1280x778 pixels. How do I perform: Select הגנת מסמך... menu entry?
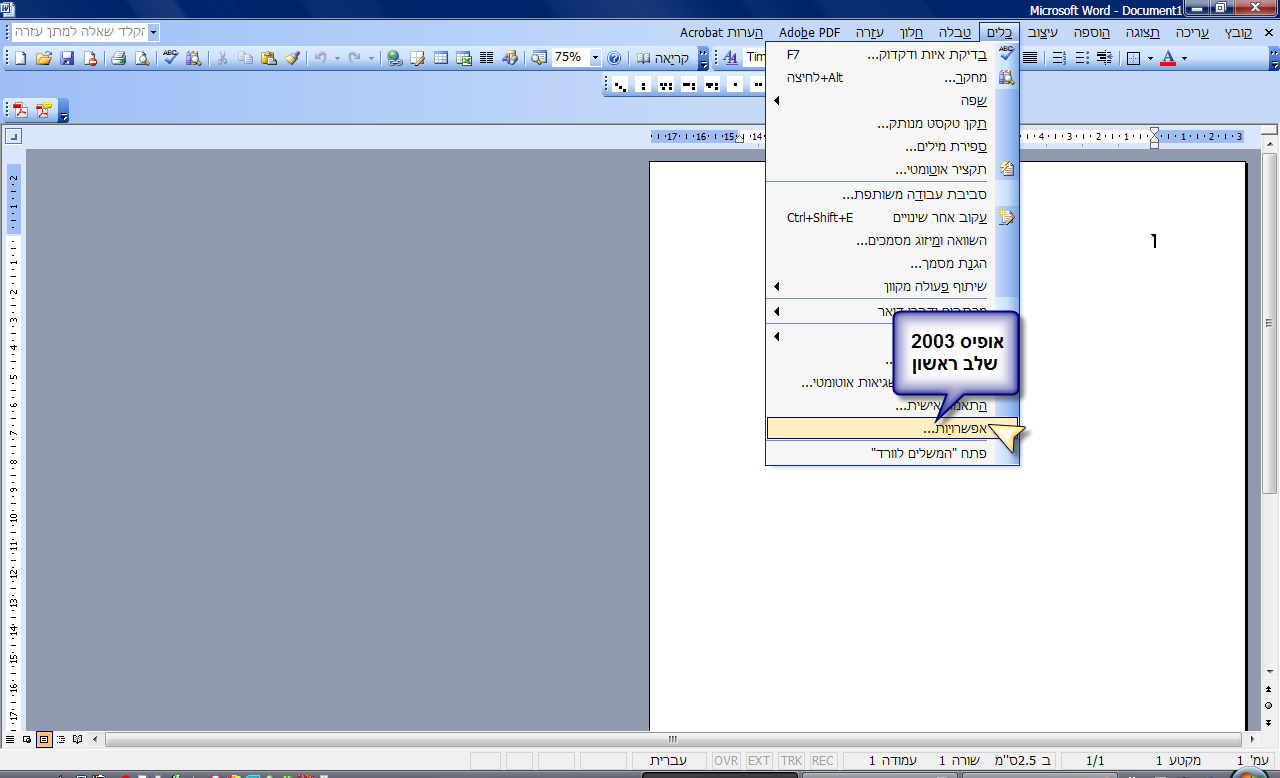[x=892, y=263]
